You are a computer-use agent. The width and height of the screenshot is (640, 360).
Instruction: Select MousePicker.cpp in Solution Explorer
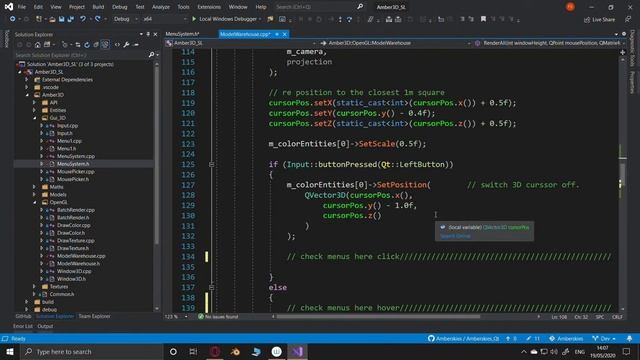tap(76, 171)
